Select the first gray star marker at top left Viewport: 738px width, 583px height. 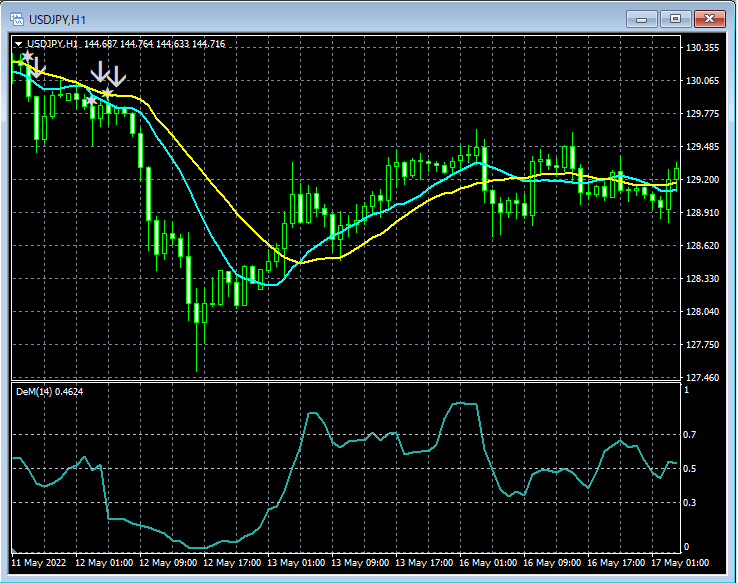point(28,56)
